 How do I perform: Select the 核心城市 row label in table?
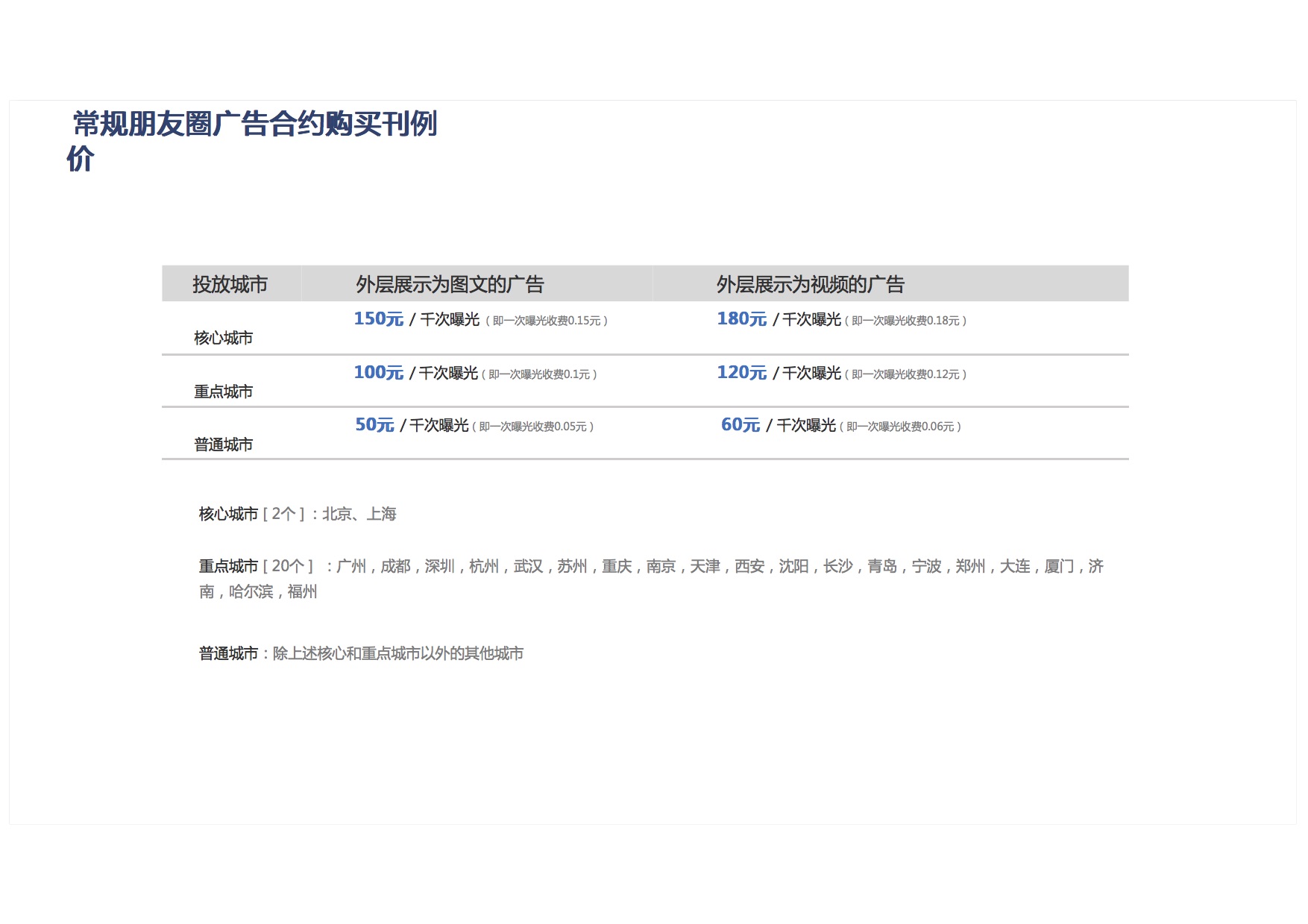[x=223, y=338]
